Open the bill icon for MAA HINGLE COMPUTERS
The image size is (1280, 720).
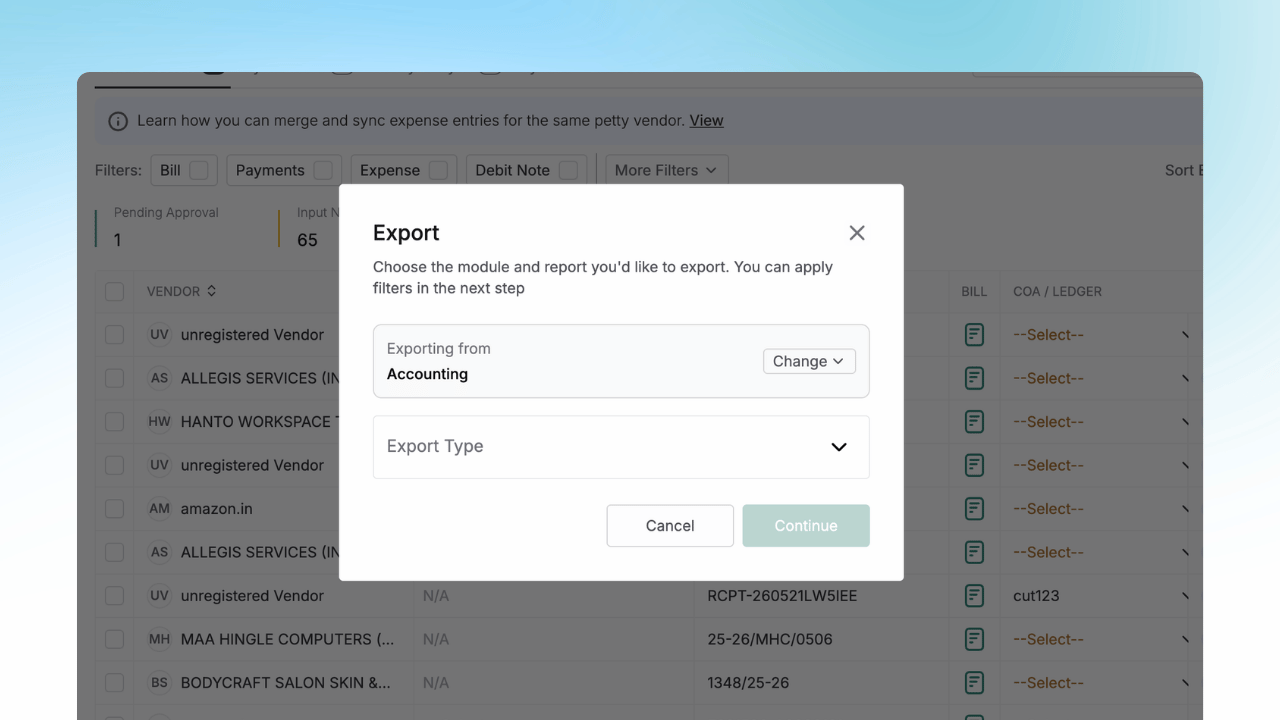(x=974, y=639)
